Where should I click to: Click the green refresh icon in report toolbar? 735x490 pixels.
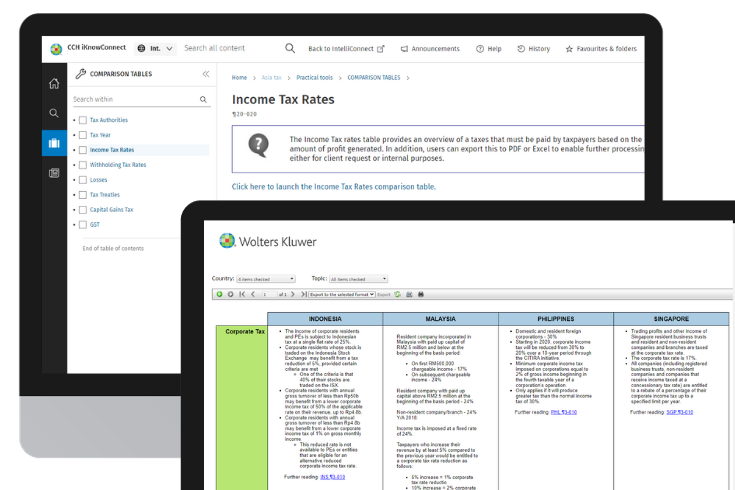click(x=397, y=294)
